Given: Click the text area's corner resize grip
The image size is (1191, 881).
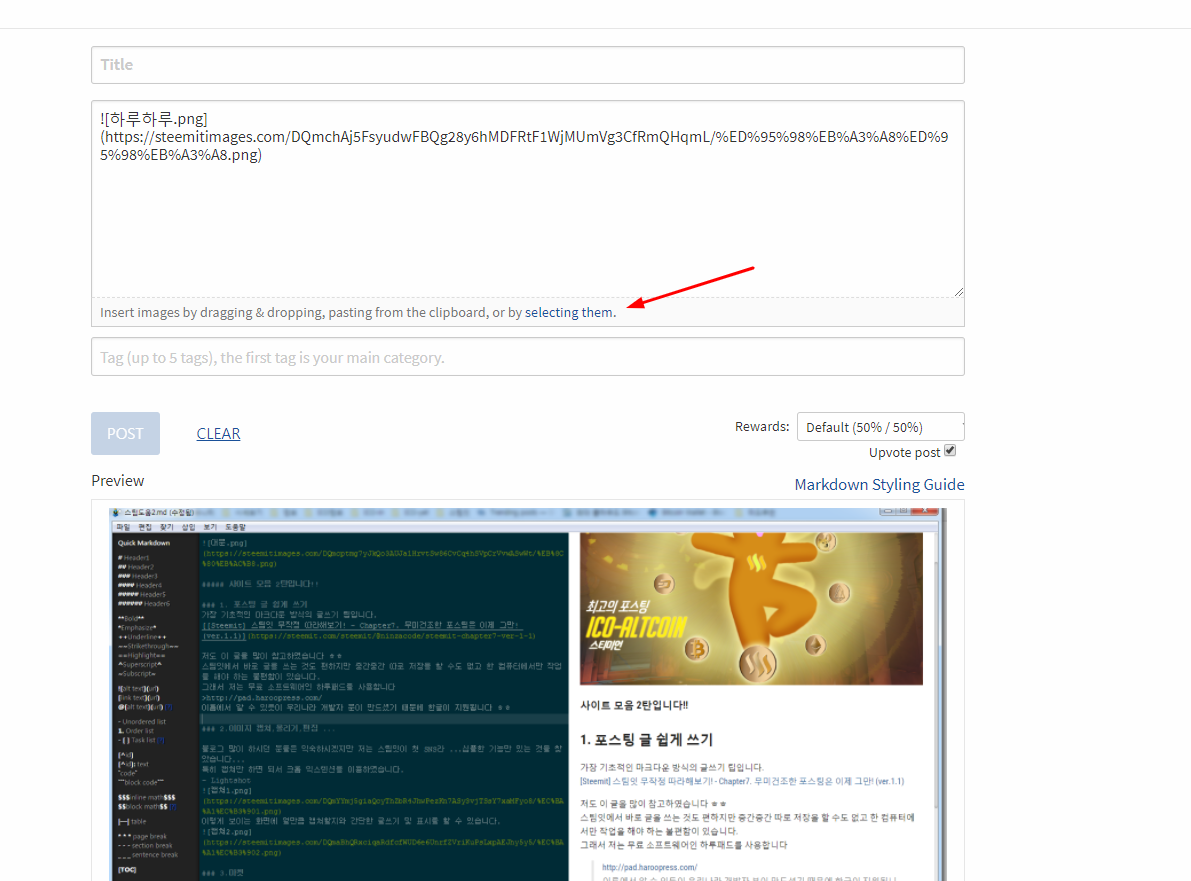Looking at the screenshot, I should (x=959, y=292).
